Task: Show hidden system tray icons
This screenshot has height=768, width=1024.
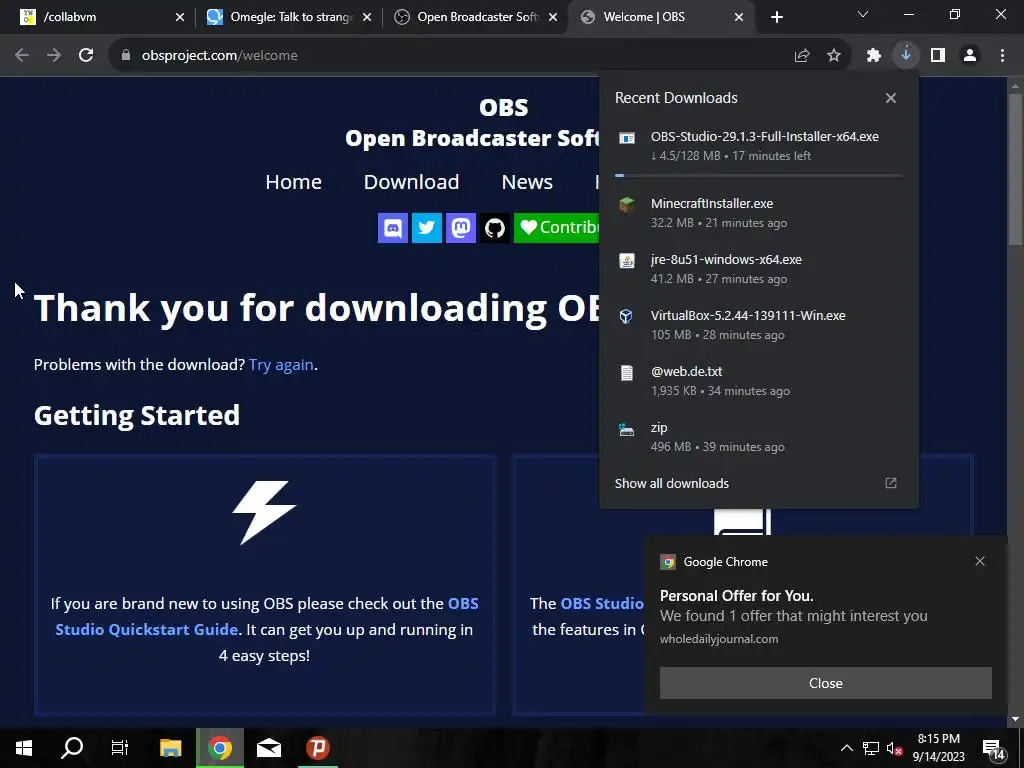Action: [846, 748]
